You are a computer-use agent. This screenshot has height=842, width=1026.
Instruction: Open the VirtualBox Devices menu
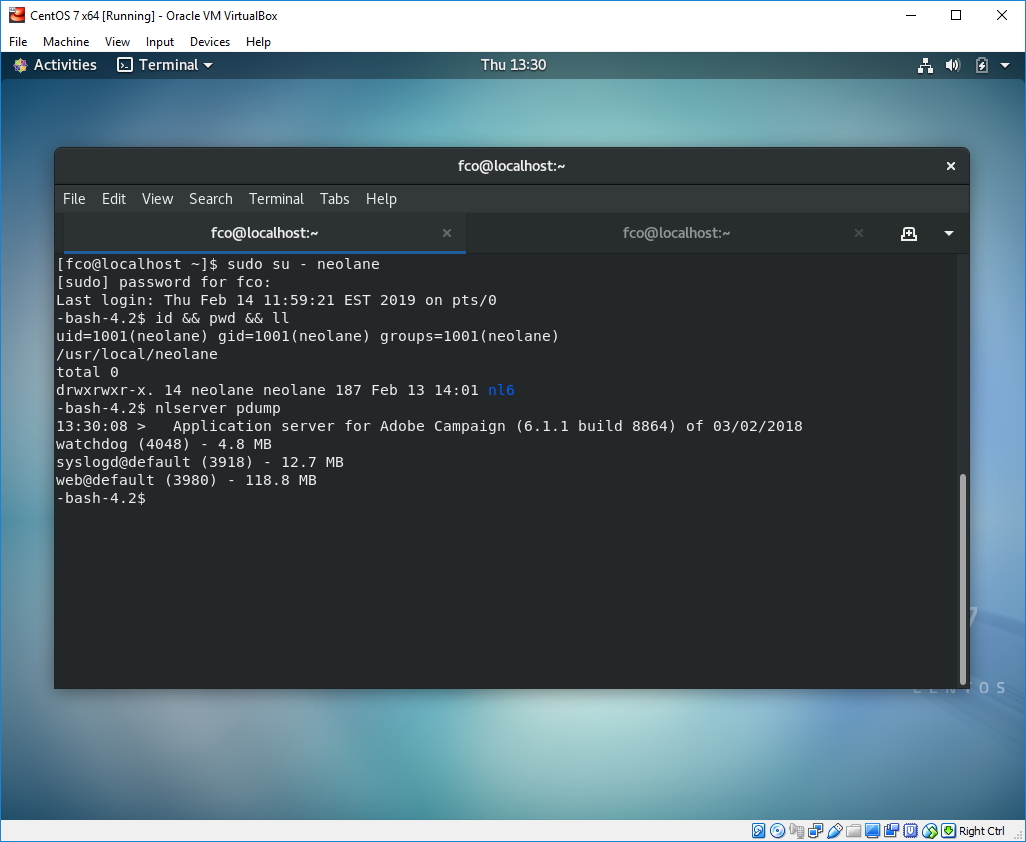[209, 42]
